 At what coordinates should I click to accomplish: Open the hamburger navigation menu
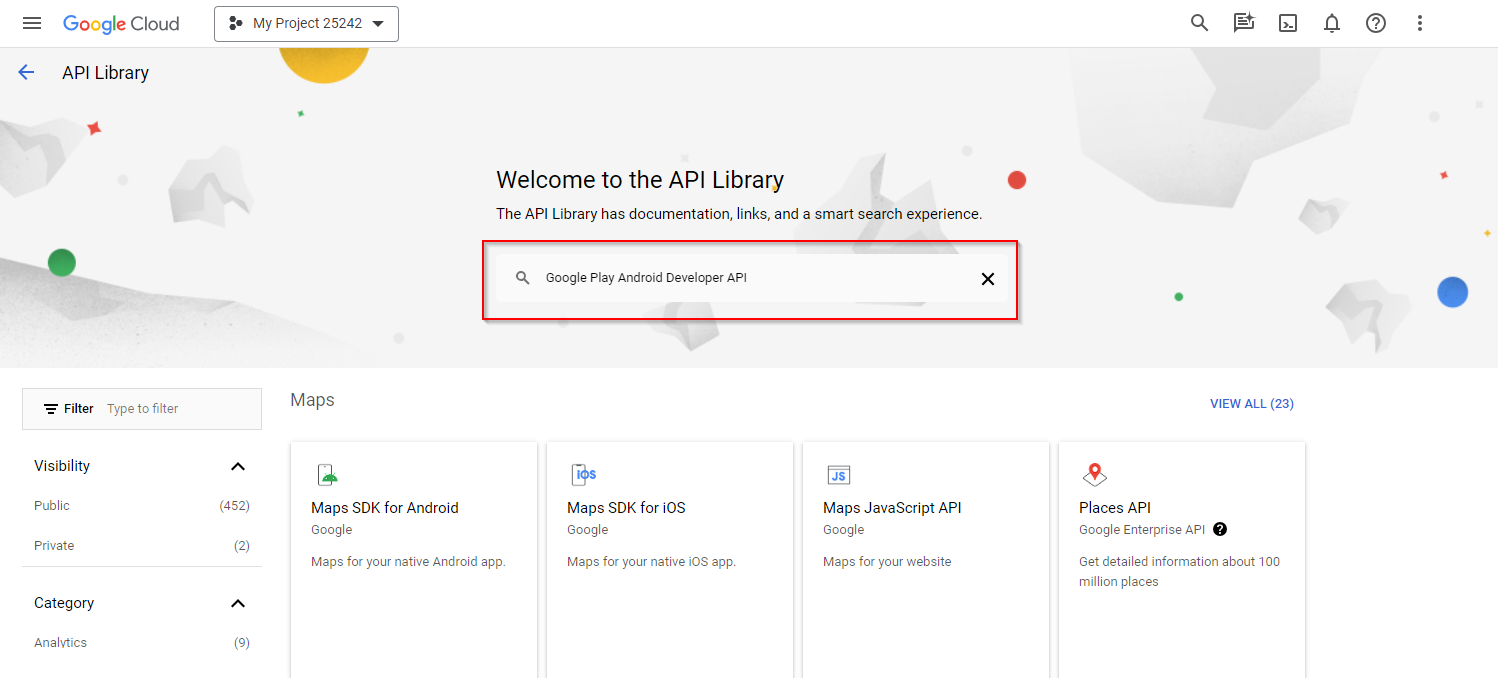[32, 24]
